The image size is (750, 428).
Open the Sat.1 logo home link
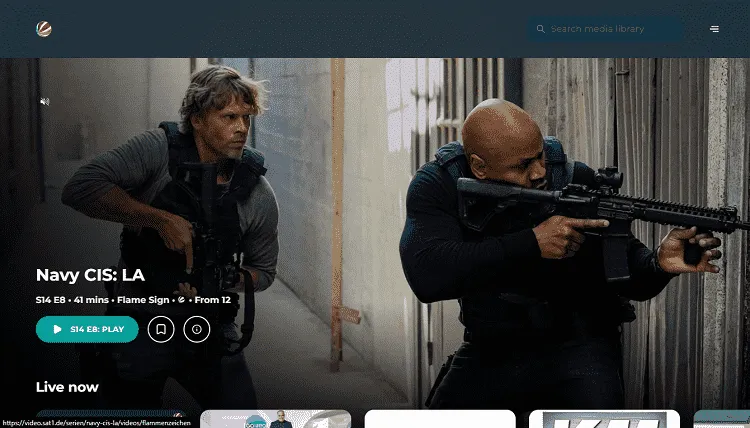click(44, 29)
